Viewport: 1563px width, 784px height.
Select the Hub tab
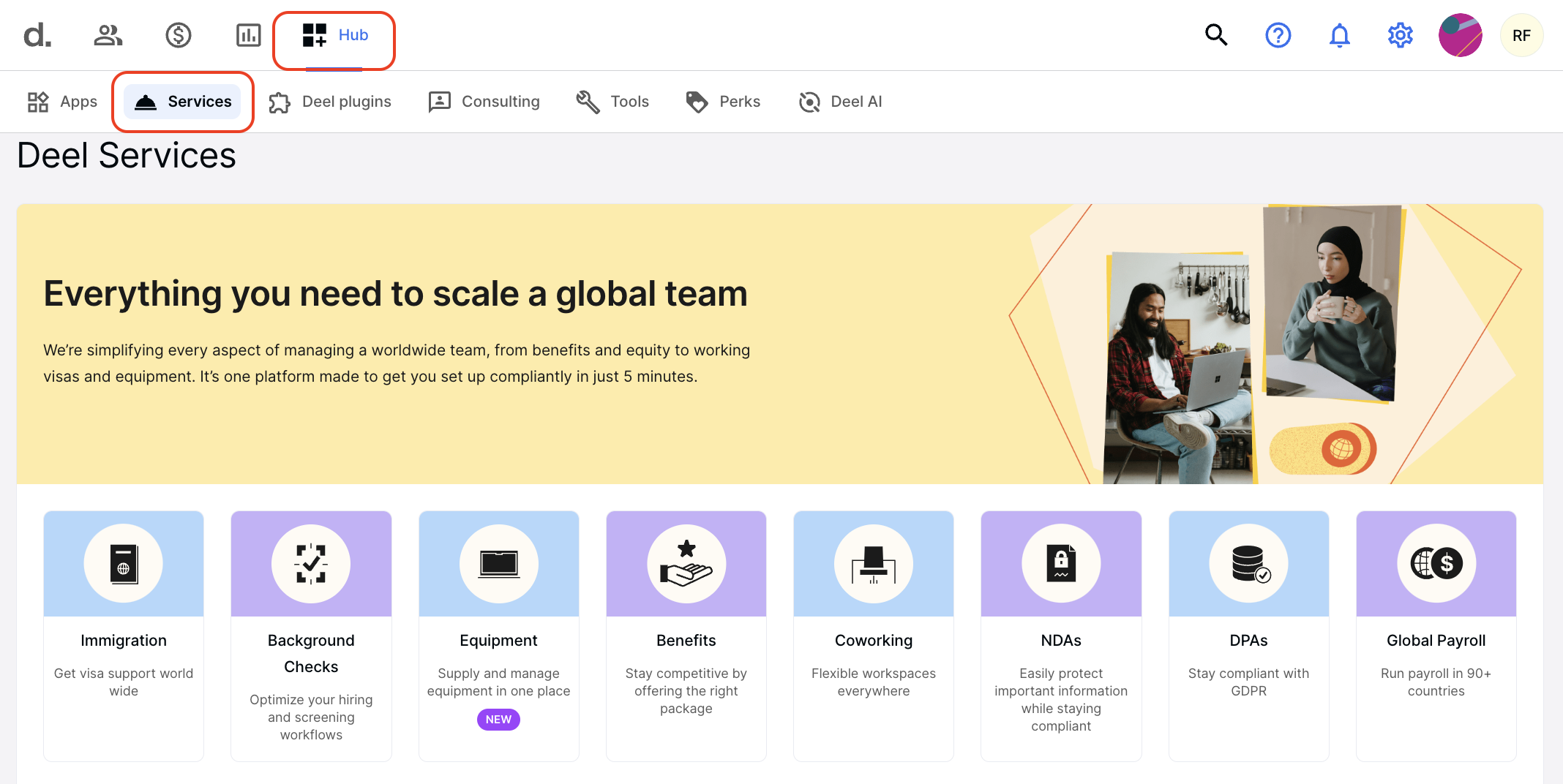334,35
